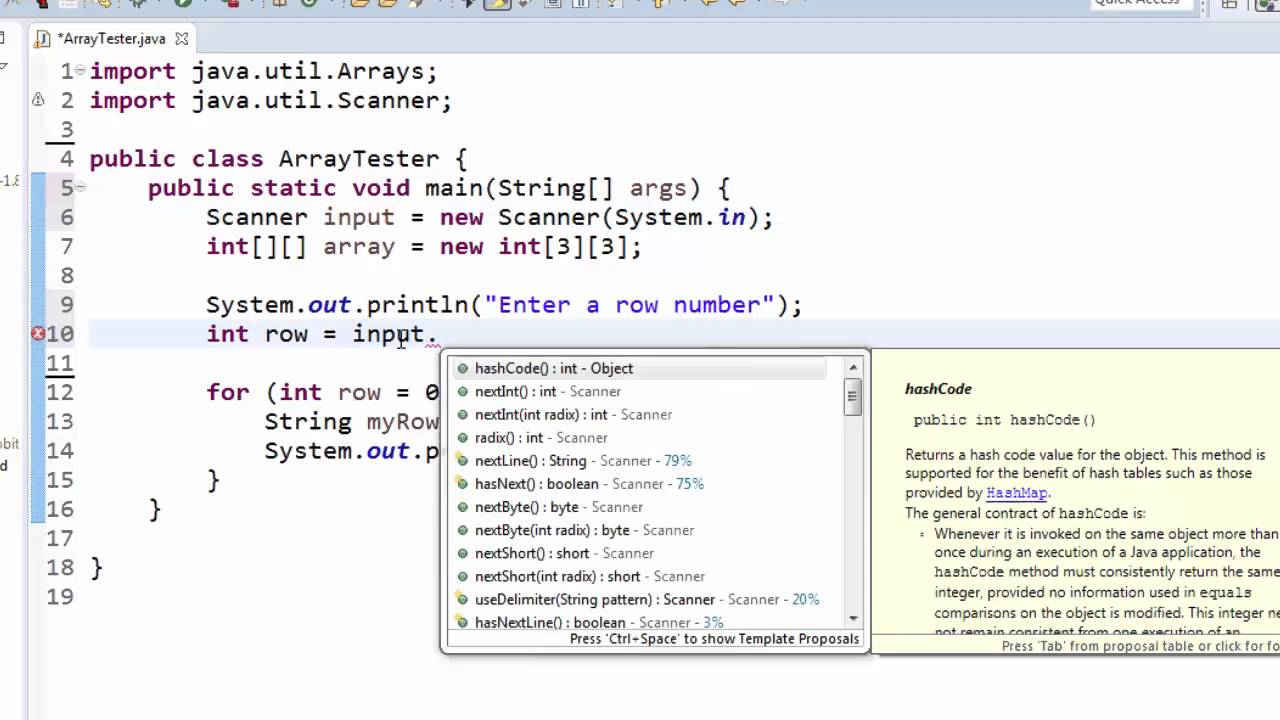This screenshot has height=720, width=1280.
Task: Click the warning marker on line 2
Action: click(38, 100)
